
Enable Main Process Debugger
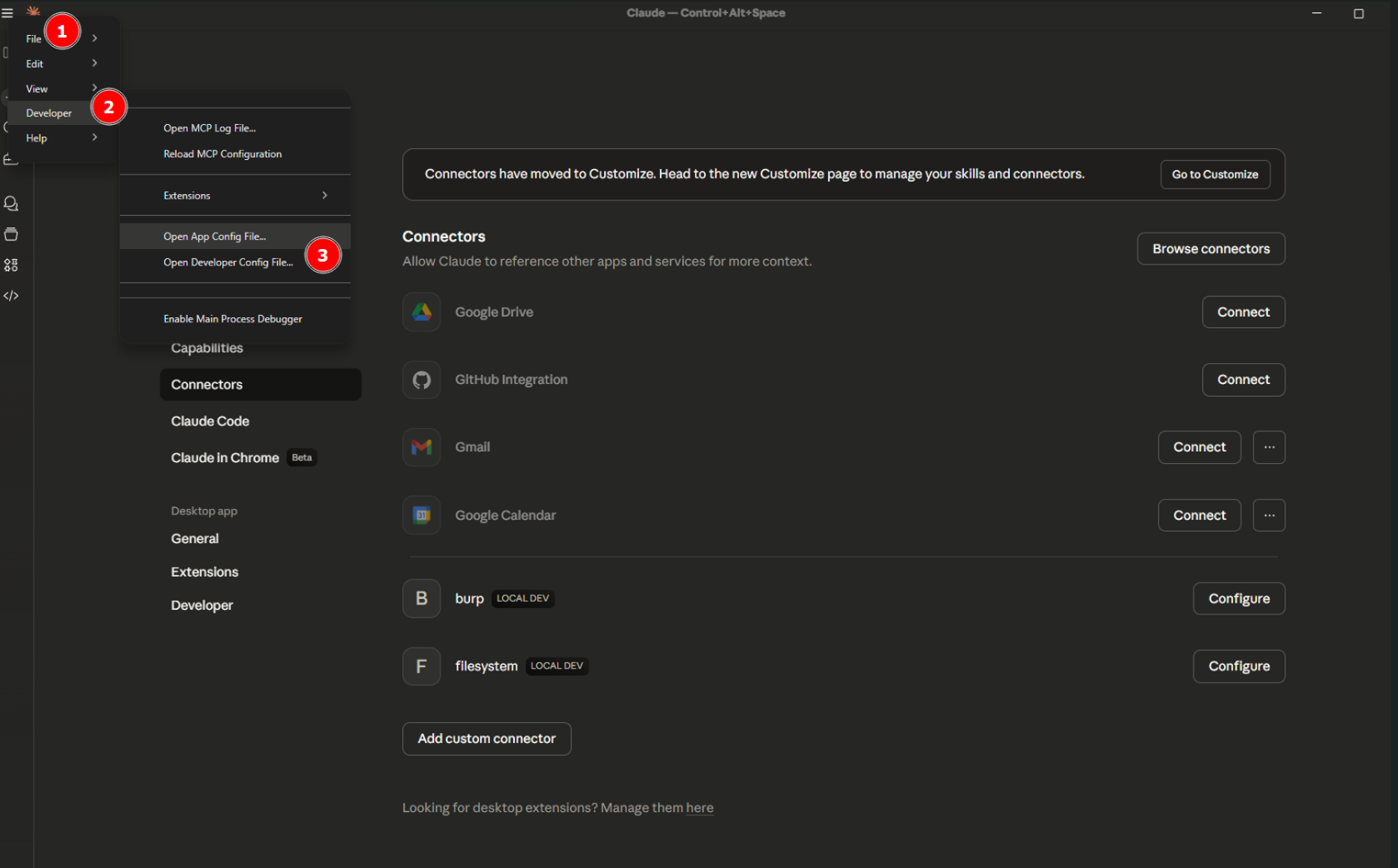[232, 319]
